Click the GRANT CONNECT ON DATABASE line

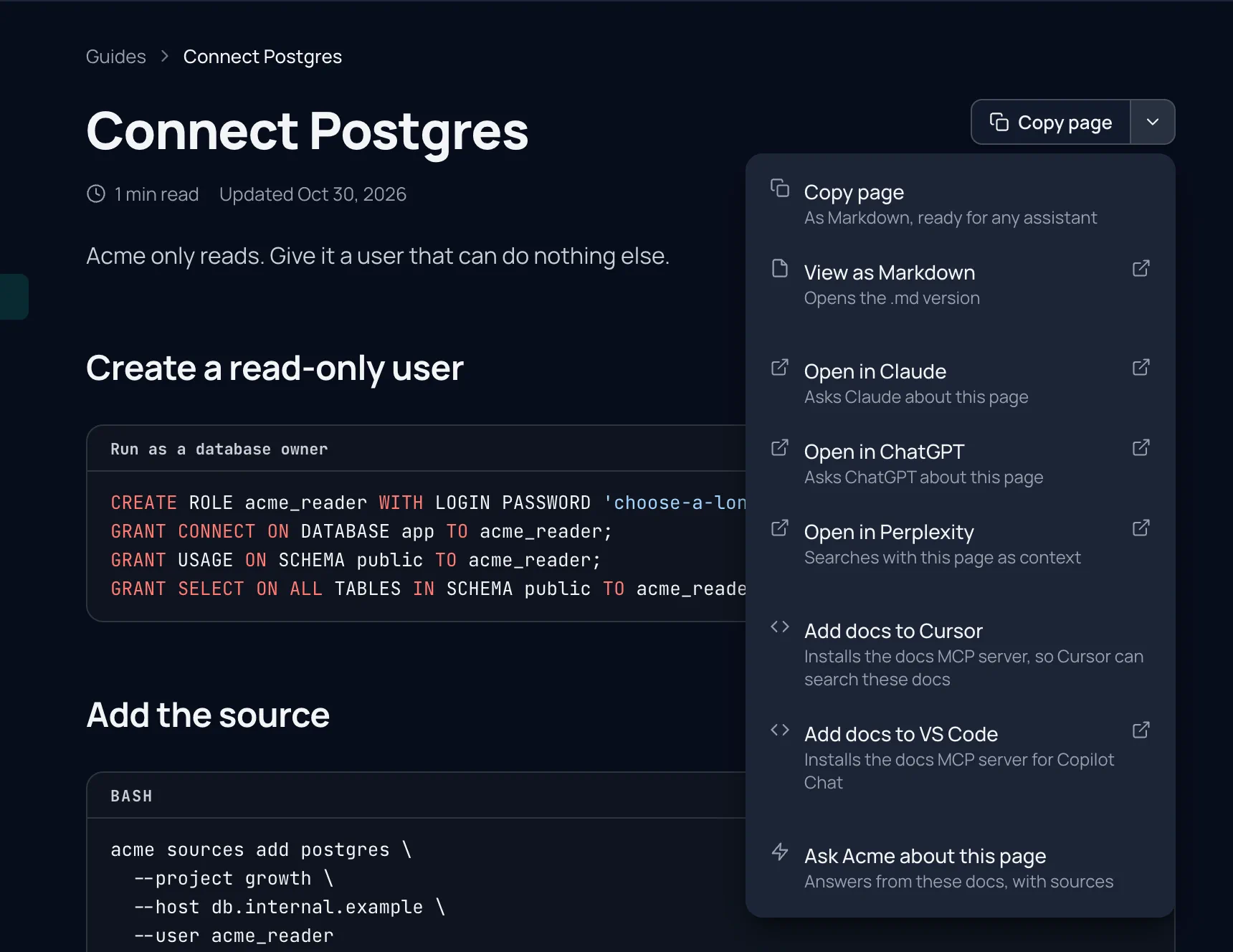(361, 531)
